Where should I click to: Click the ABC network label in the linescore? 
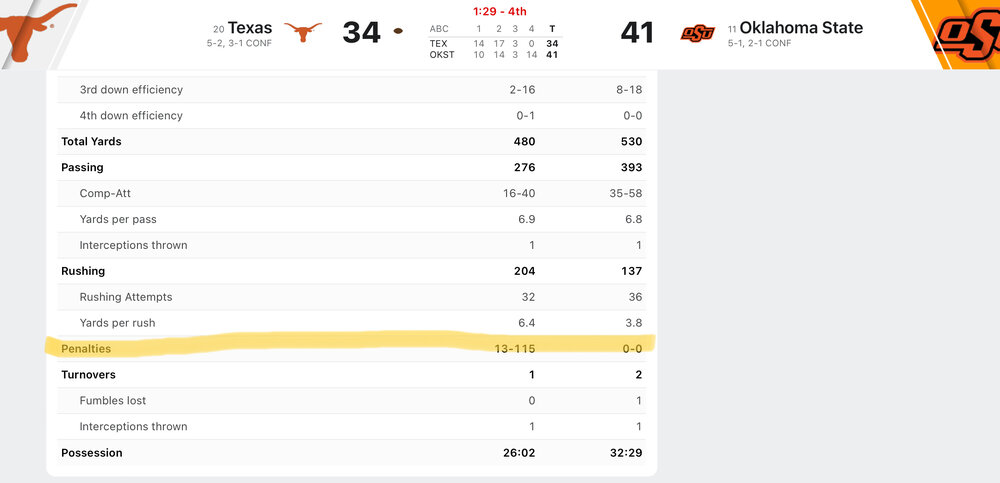[x=439, y=29]
